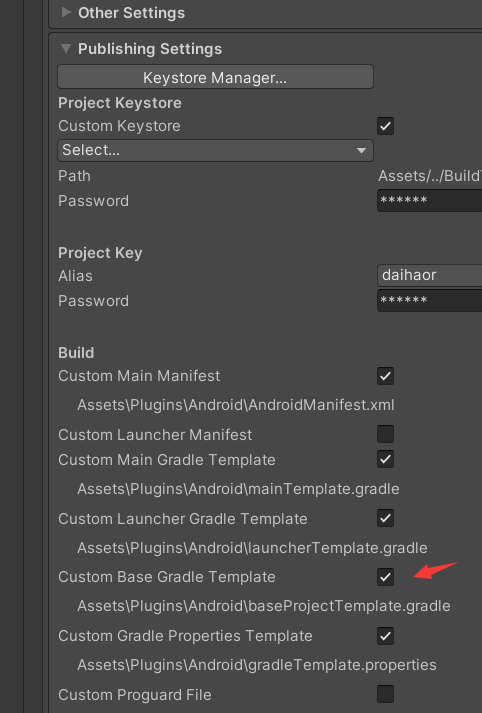Viewport: 482px width, 713px height.
Task: Toggle the Custom Keystore checkbox
Action: pos(385,126)
